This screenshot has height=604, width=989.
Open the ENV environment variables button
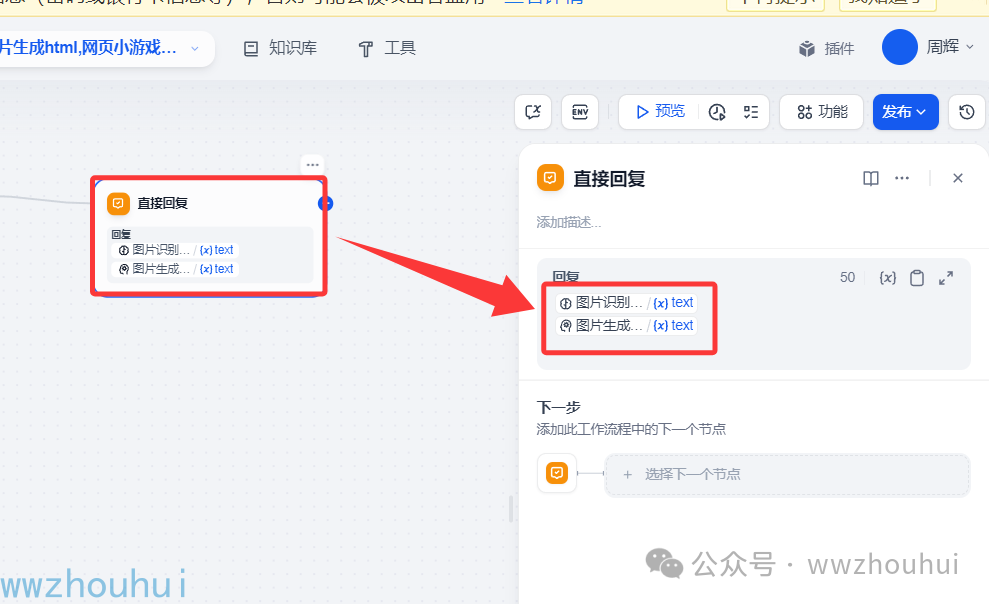tap(580, 112)
